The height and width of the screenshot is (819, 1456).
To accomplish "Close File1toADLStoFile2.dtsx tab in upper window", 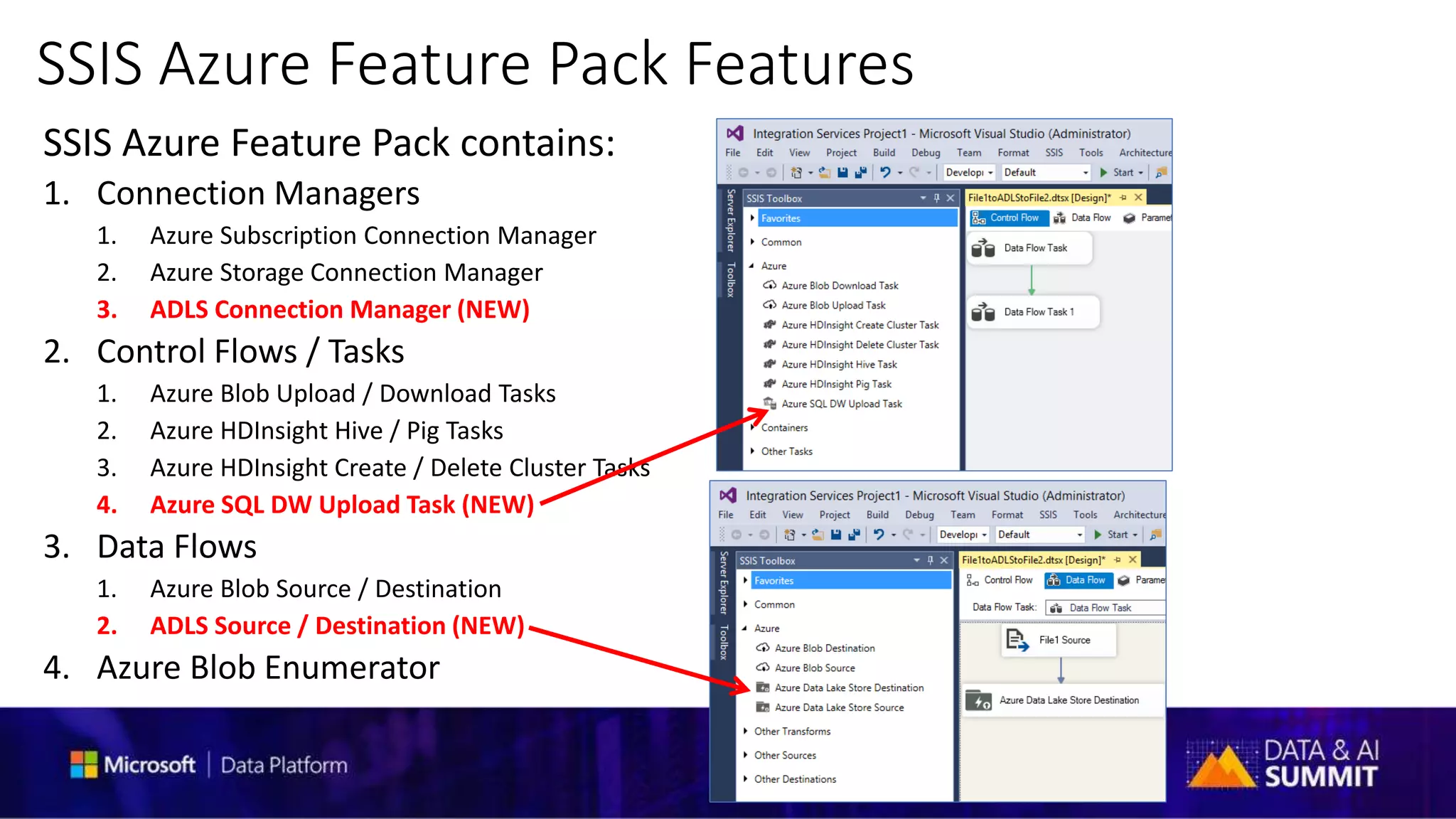I will coord(1138,198).
